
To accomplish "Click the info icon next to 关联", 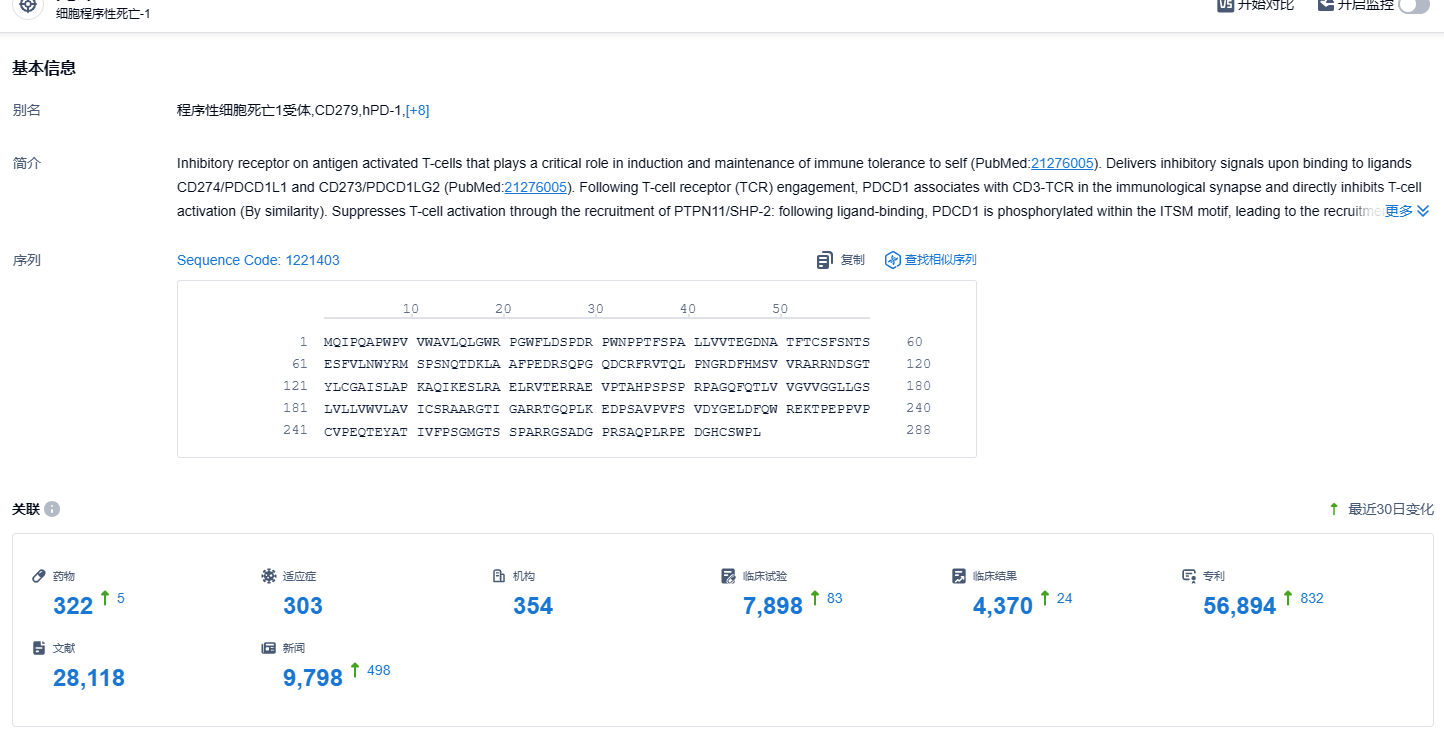I will click(x=52, y=509).
